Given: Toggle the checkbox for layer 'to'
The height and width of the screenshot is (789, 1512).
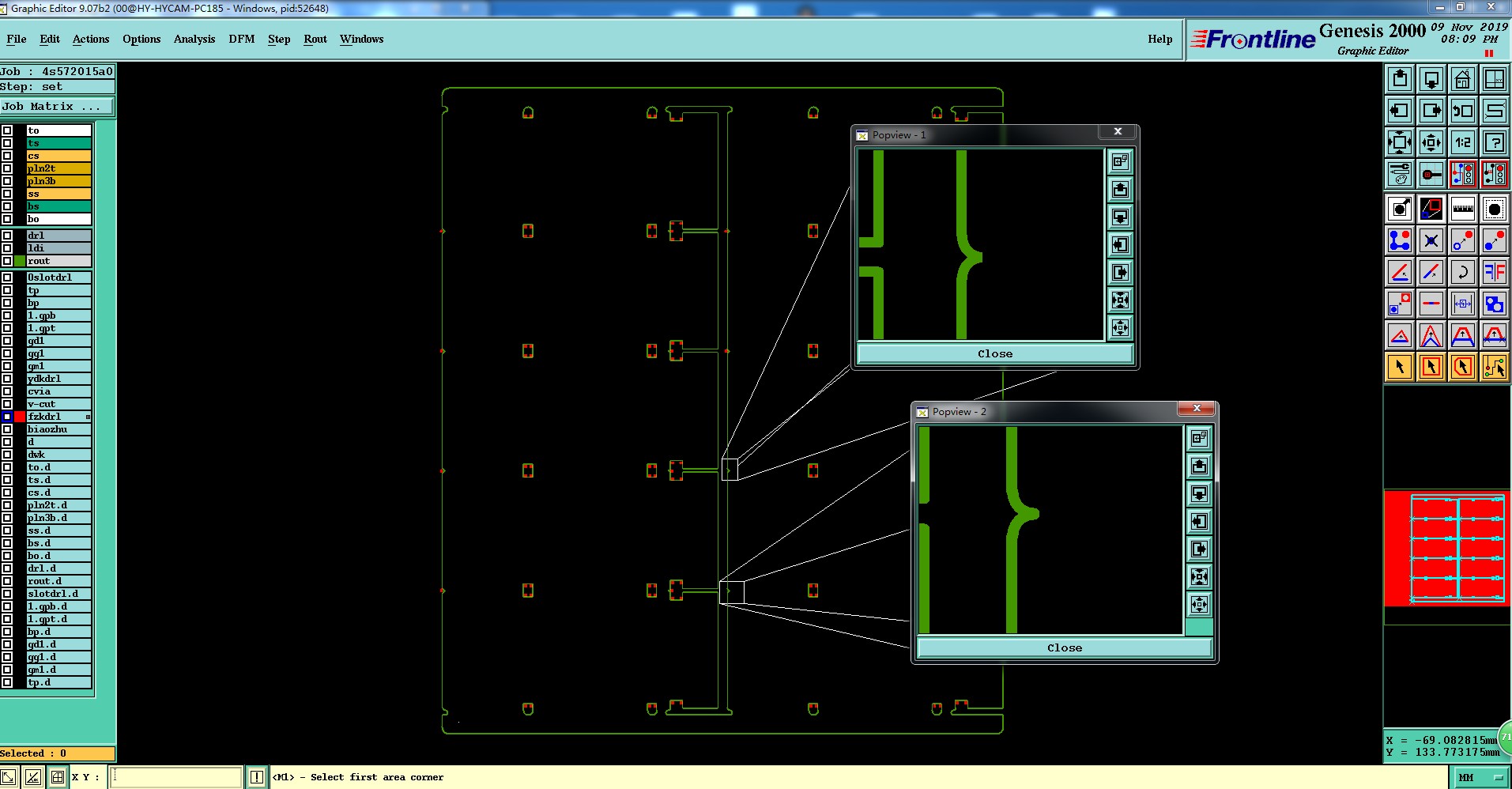Looking at the screenshot, I should (x=7, y=130).
